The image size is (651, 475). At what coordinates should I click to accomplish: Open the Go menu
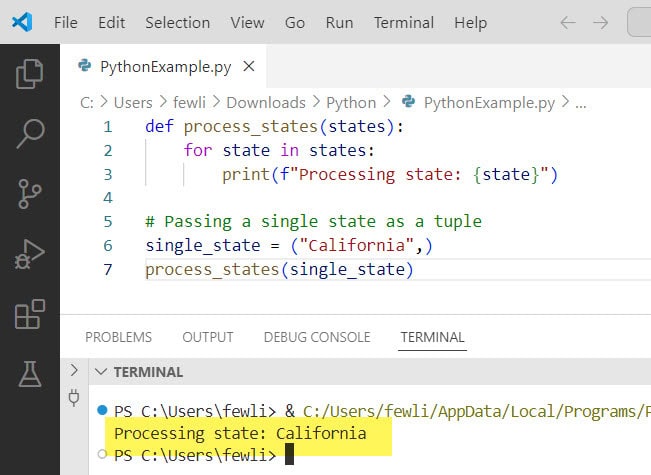pos(295,22)
